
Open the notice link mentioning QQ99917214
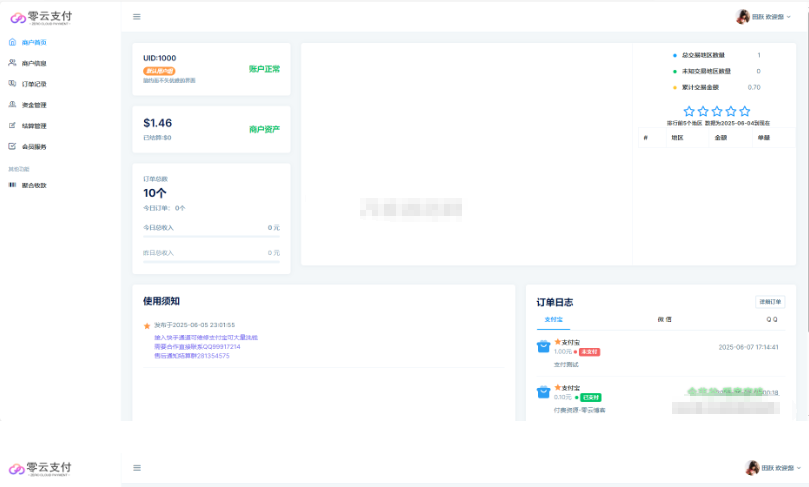tap(197, 347)
